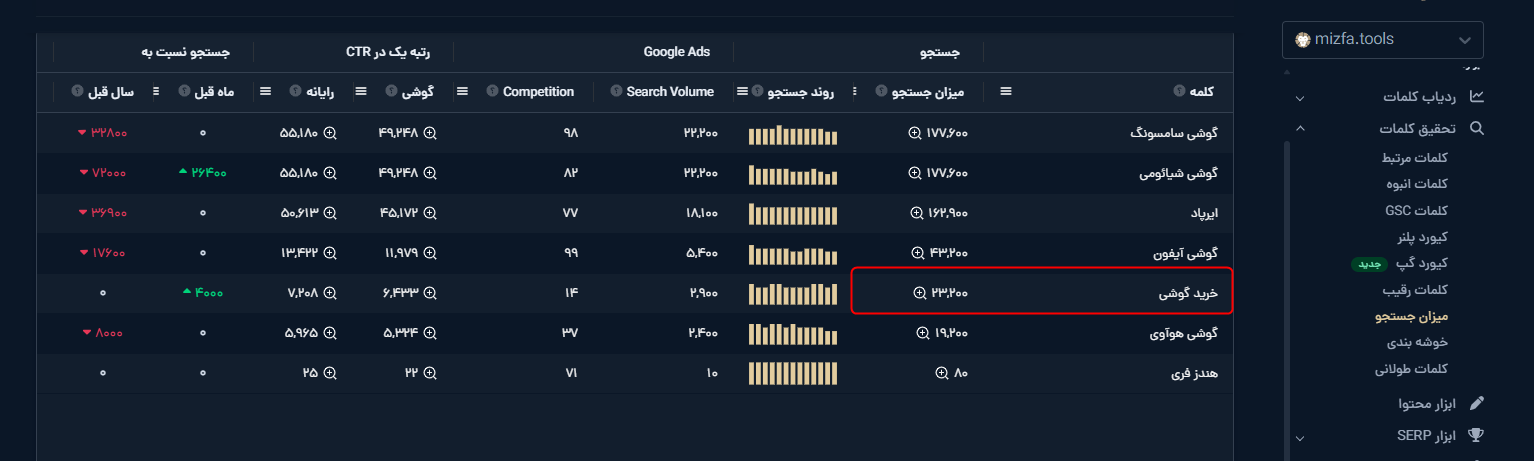The image size is (1534, 461).
Task: Open کلمات انبوه in sidebar
Action: (1417, 184)
